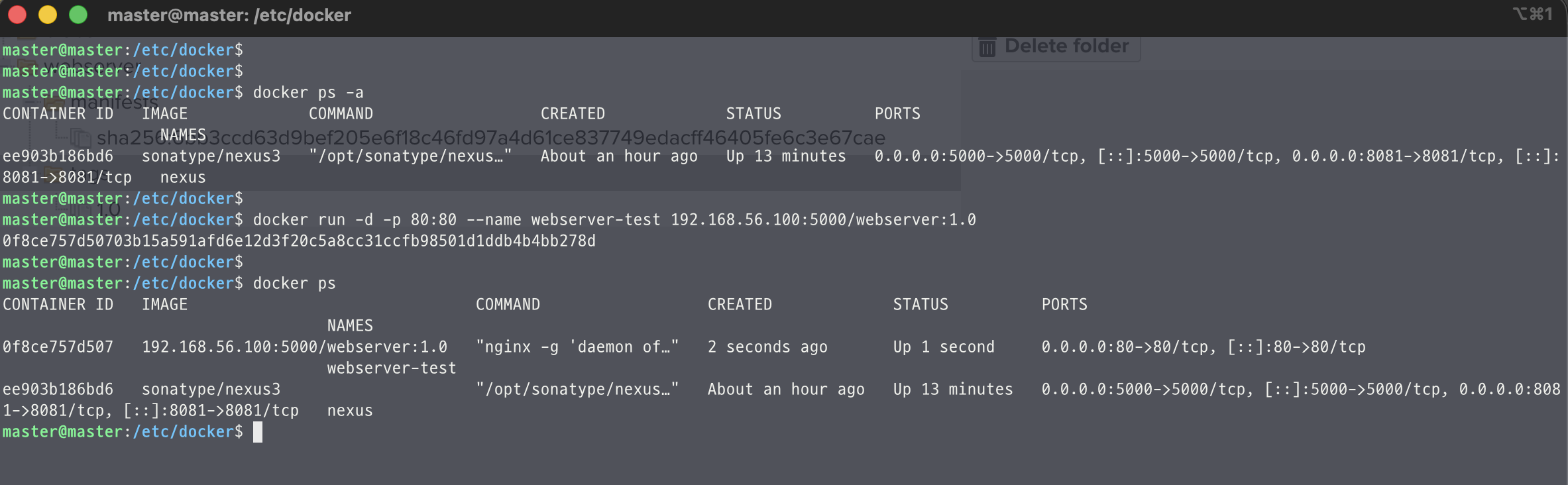Click the 'docker run -d -p 80:80' command line
This screenshot has width=1568, height=485.
pos(615,220)
